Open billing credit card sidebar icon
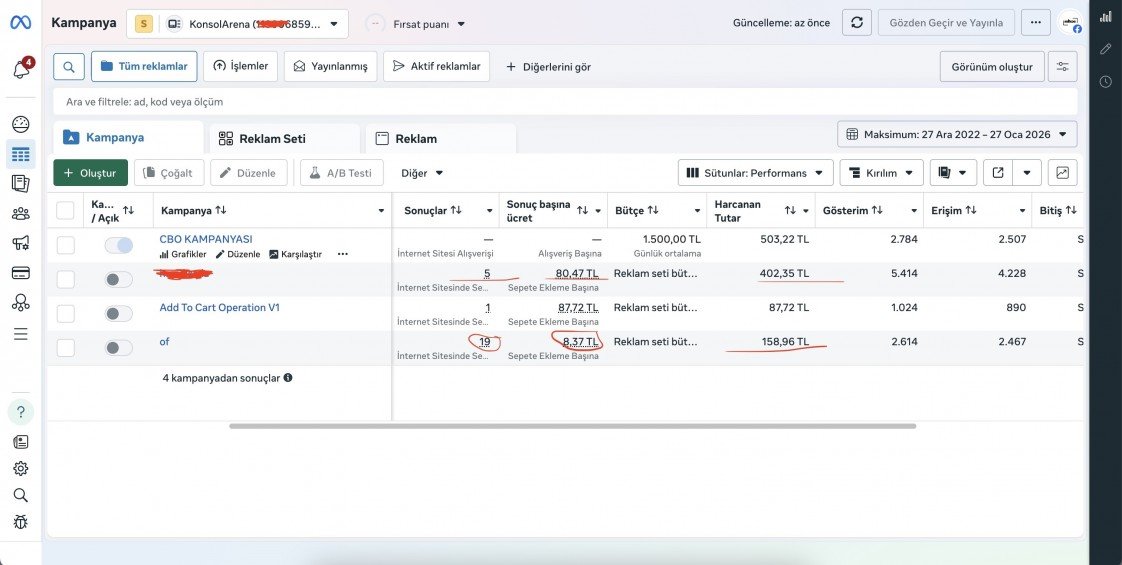The image size is (1122, 565). pos(21,272)
